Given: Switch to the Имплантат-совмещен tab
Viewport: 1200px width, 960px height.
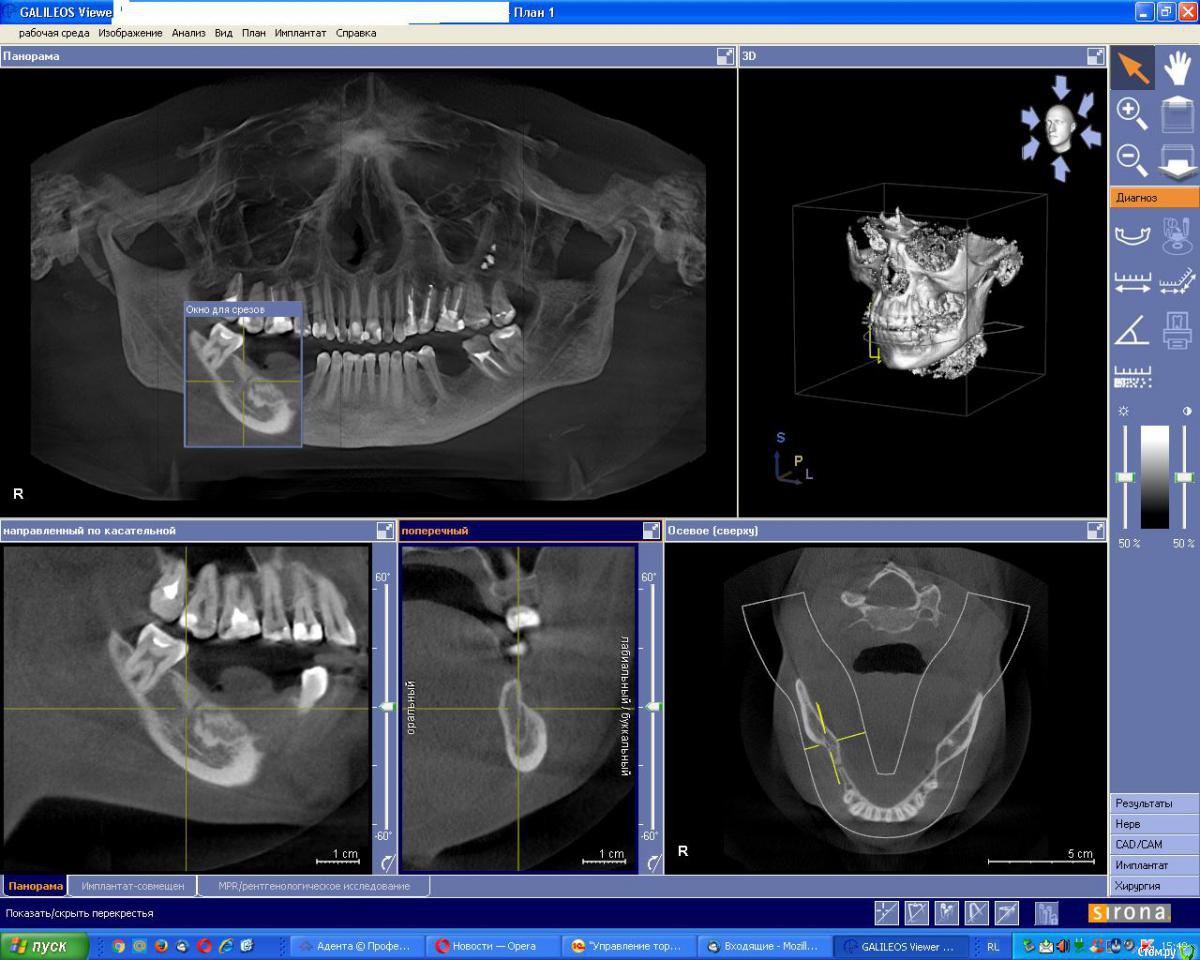Looking at the screenshot, I should tap(132, 886).
